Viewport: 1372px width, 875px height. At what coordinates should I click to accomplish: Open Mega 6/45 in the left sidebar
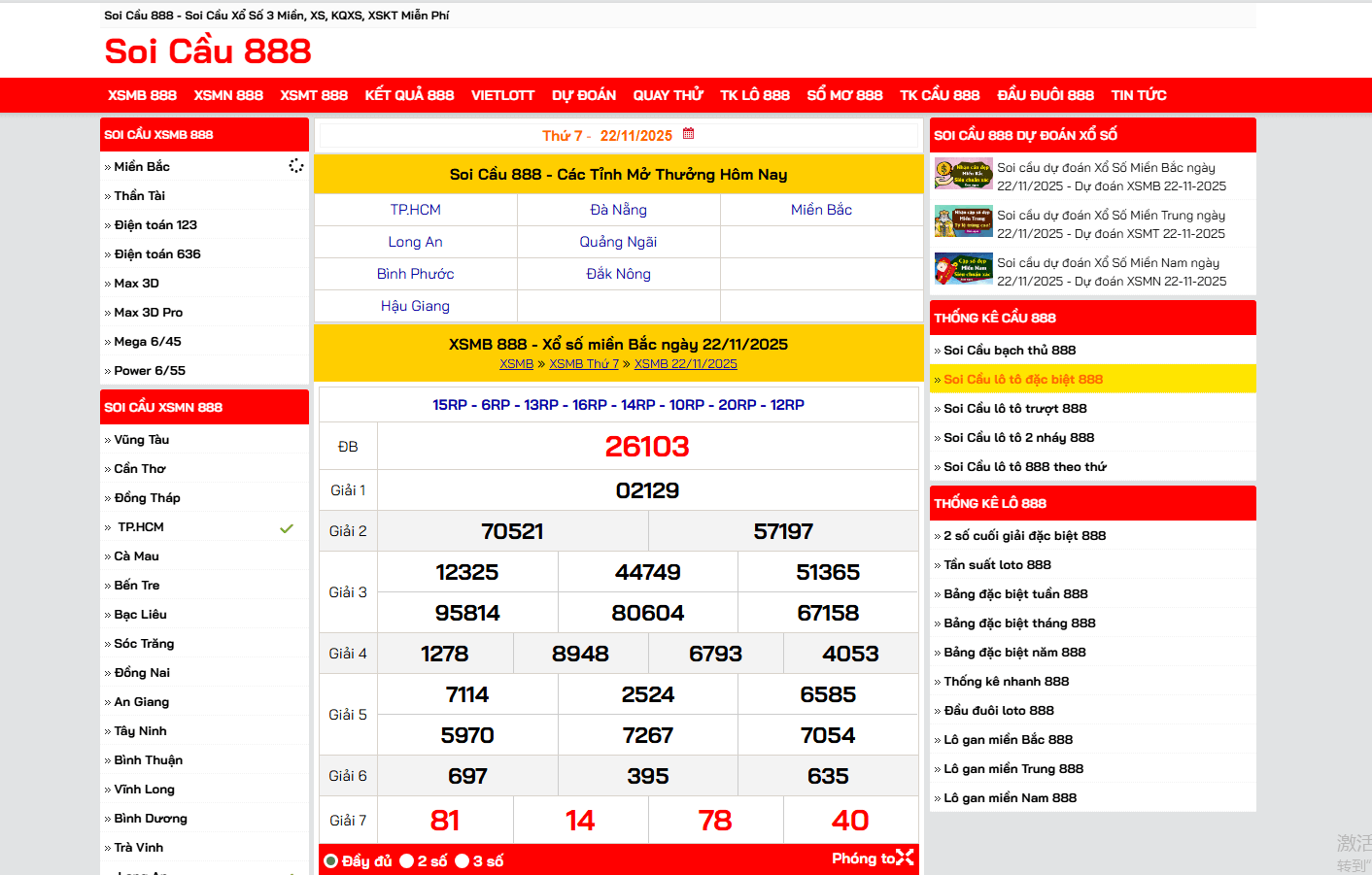[146, 341]
